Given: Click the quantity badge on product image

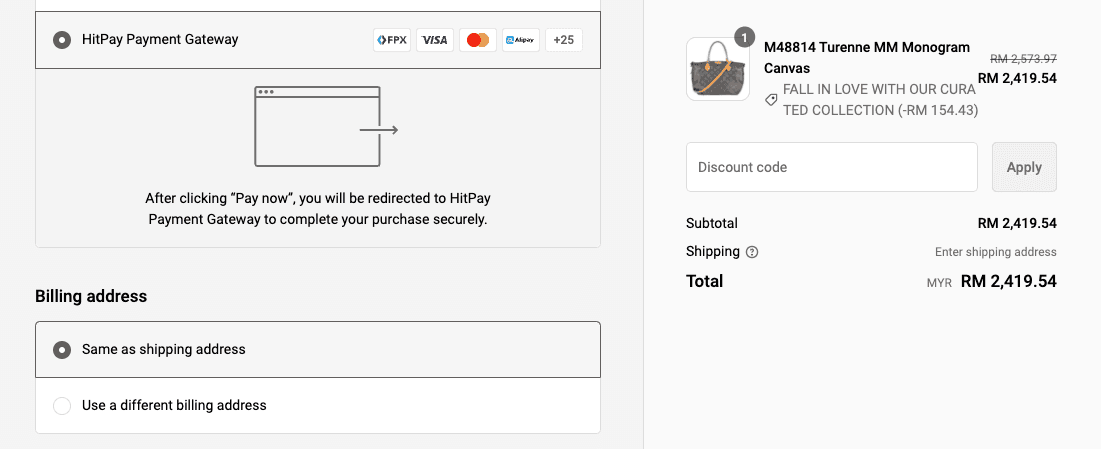Looking at the screenshot, I should coord(744,38).
